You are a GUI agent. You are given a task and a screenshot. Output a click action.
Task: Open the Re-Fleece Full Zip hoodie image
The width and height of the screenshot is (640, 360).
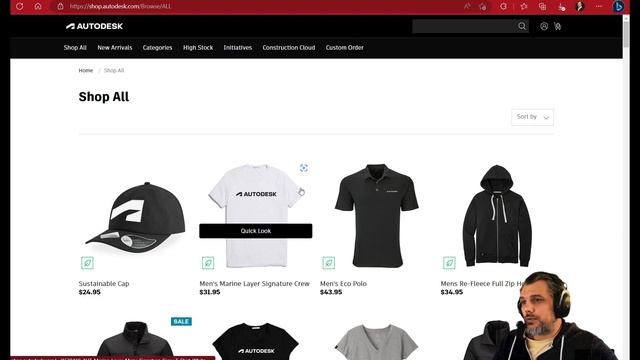(497, 216)
